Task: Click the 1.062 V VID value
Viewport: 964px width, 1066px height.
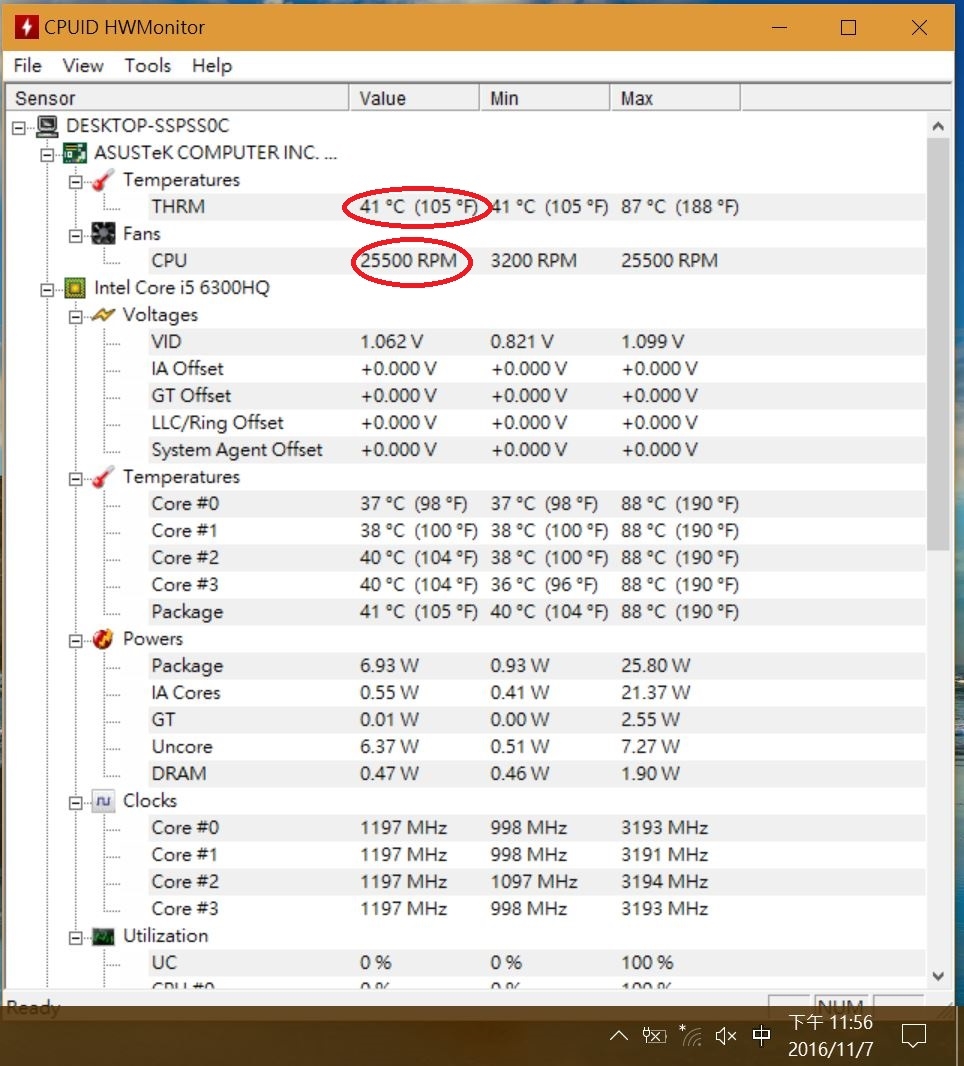Action: (392, 342)
